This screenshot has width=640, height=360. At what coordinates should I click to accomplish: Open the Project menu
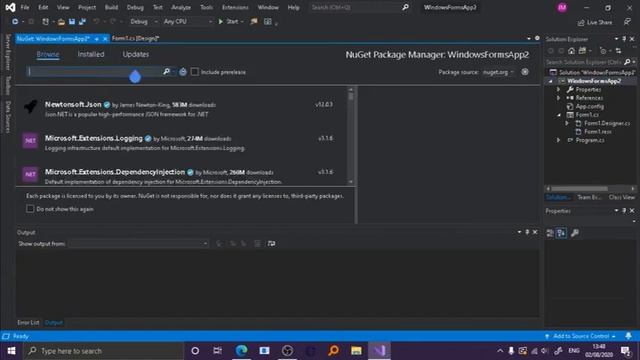click(87, 7)
